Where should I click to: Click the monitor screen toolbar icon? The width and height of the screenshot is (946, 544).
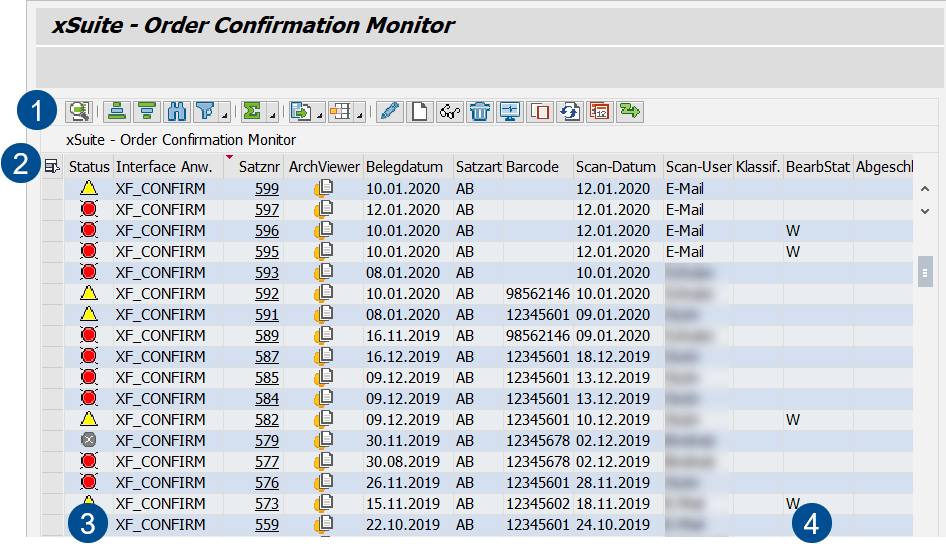(x=510, y=112)
